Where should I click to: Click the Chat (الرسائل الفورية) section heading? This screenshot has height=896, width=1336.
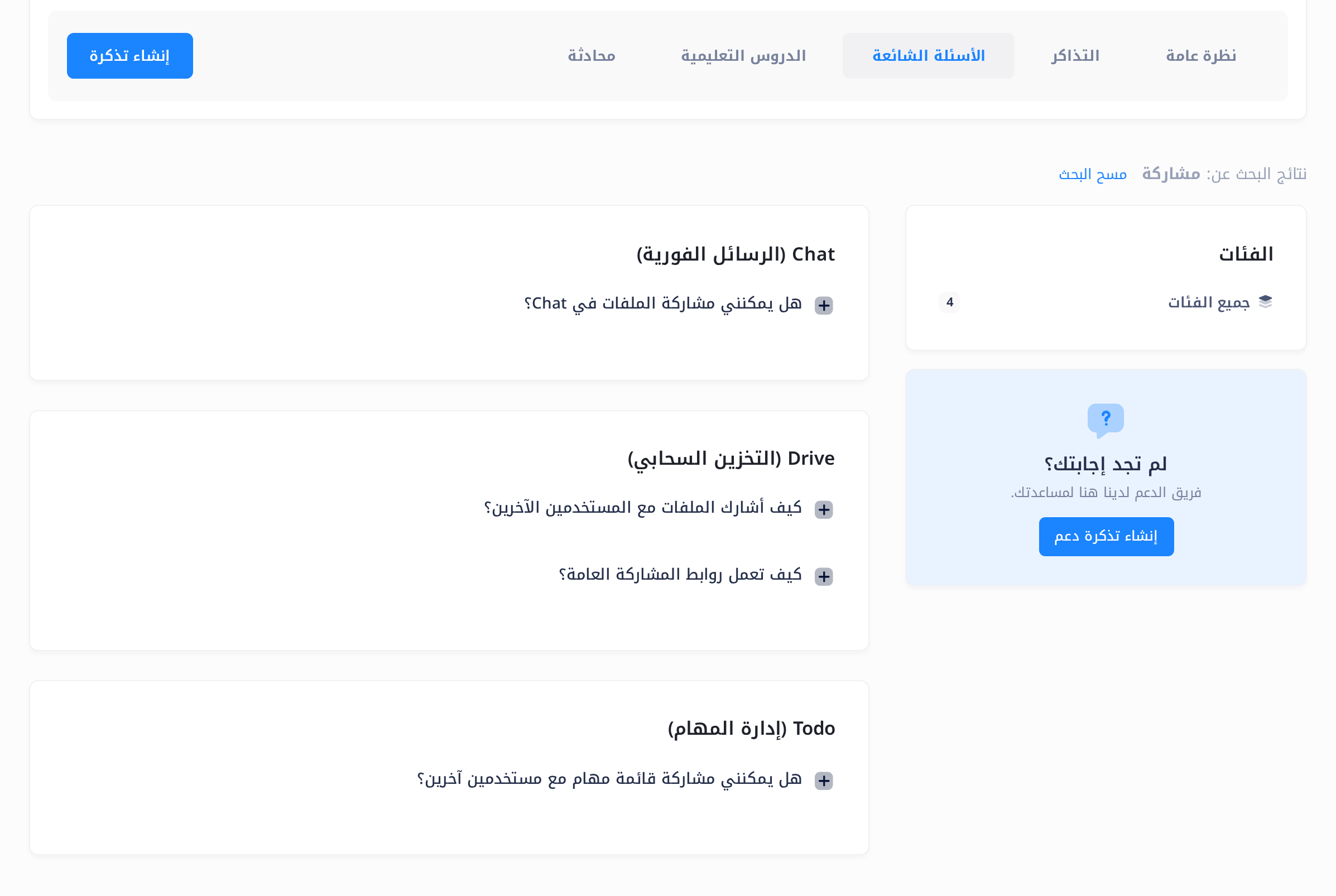click(x=736, y=254)
